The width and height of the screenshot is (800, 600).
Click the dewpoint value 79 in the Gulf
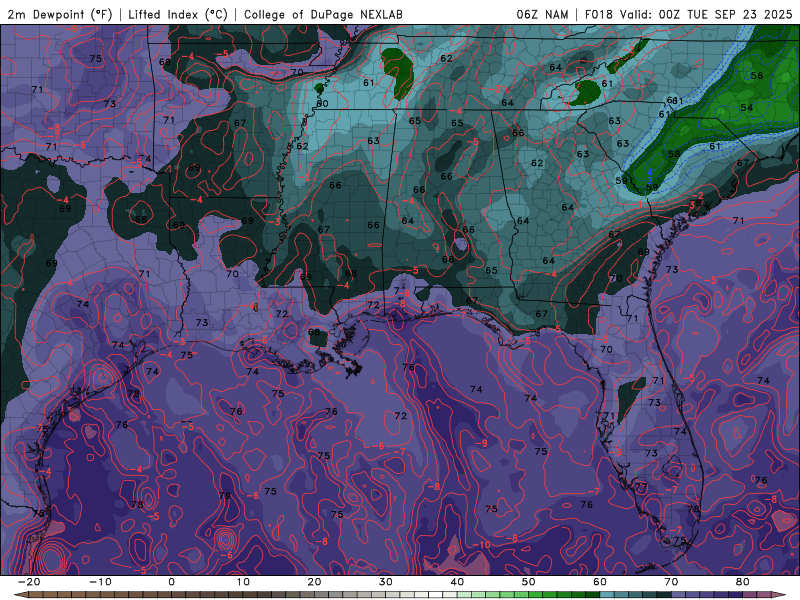224,495
